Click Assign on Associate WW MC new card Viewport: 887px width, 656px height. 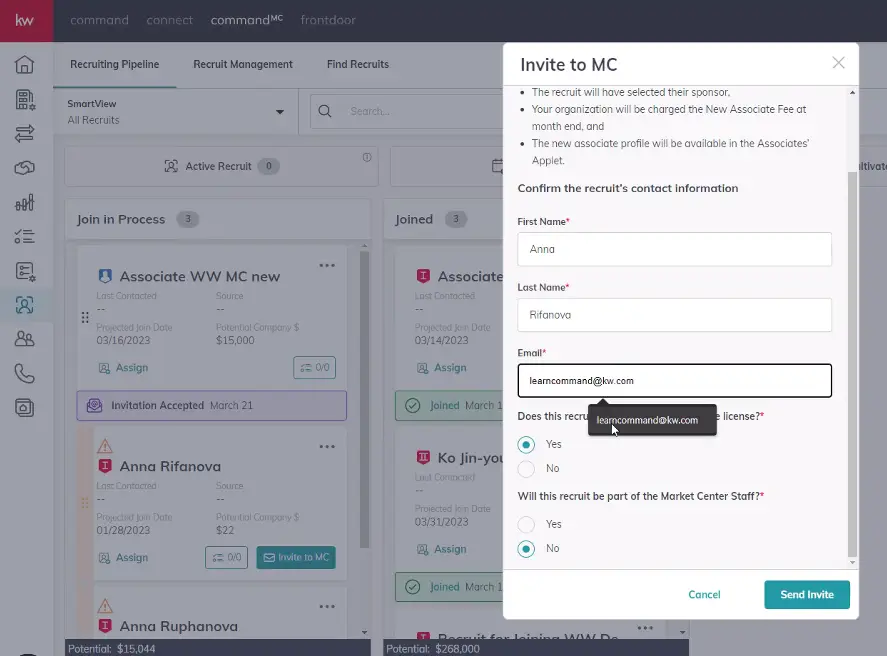(124, 368)
